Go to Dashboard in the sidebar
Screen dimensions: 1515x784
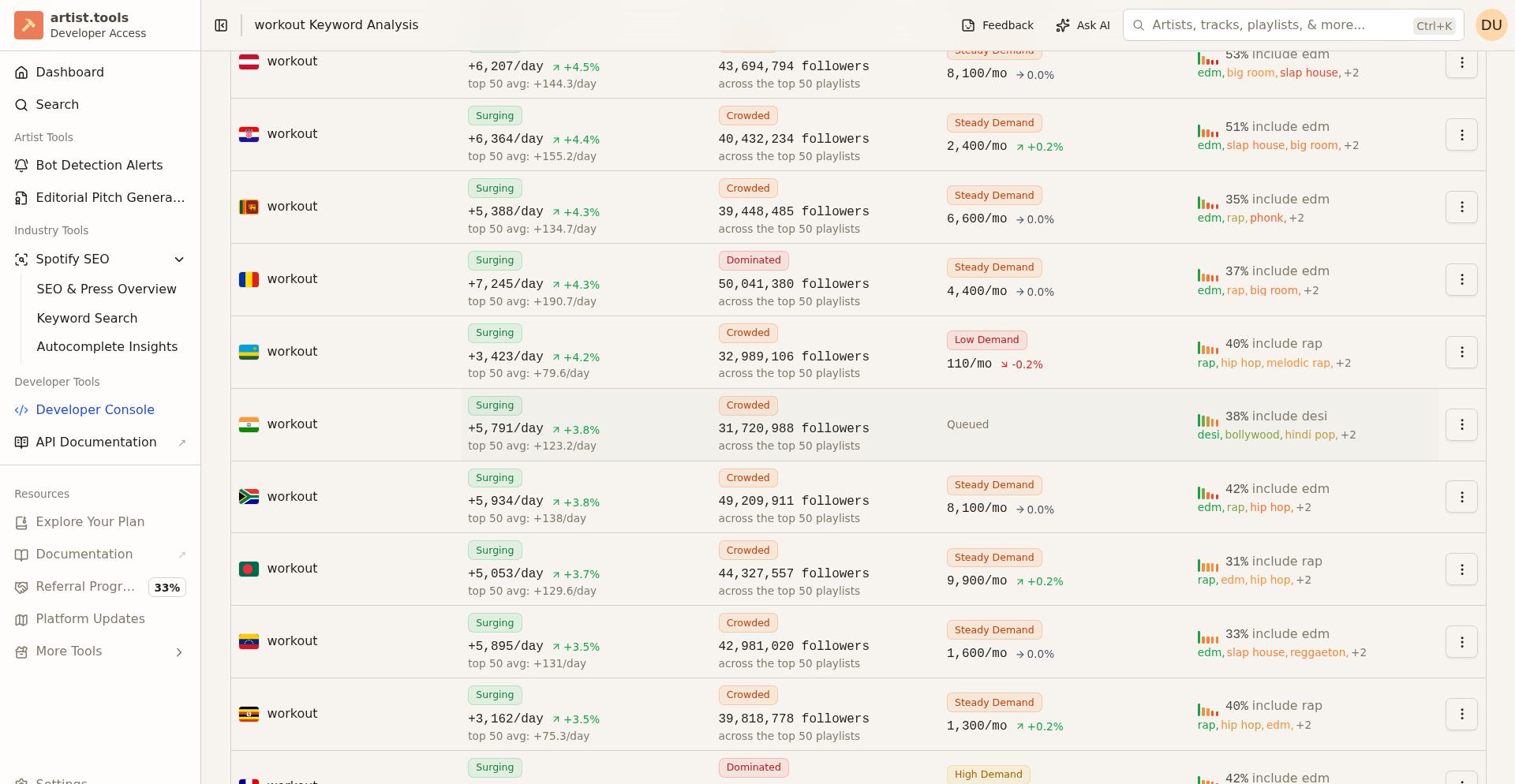click(x=100, y=73)
